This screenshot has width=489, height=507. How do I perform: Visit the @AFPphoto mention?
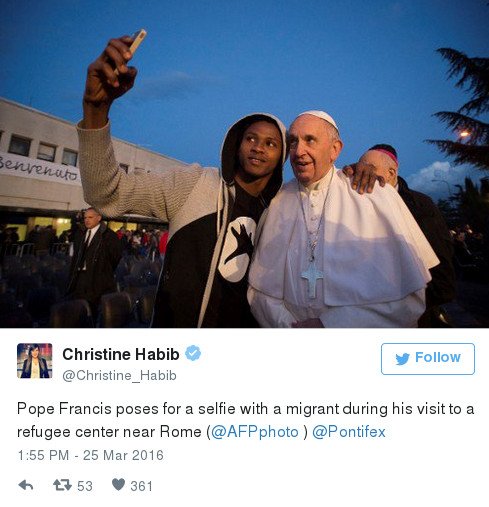click(x=255, y=432)
